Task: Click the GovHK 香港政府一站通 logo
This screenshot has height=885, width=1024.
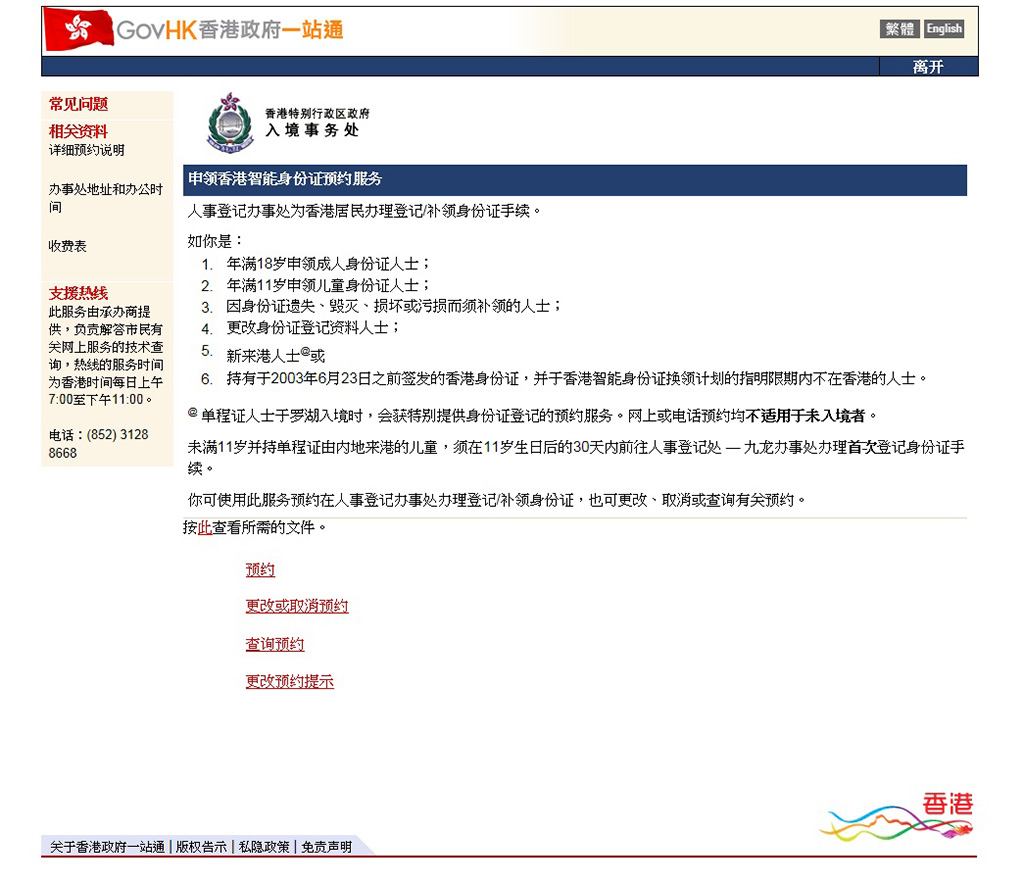Action: tap(228, 30)
